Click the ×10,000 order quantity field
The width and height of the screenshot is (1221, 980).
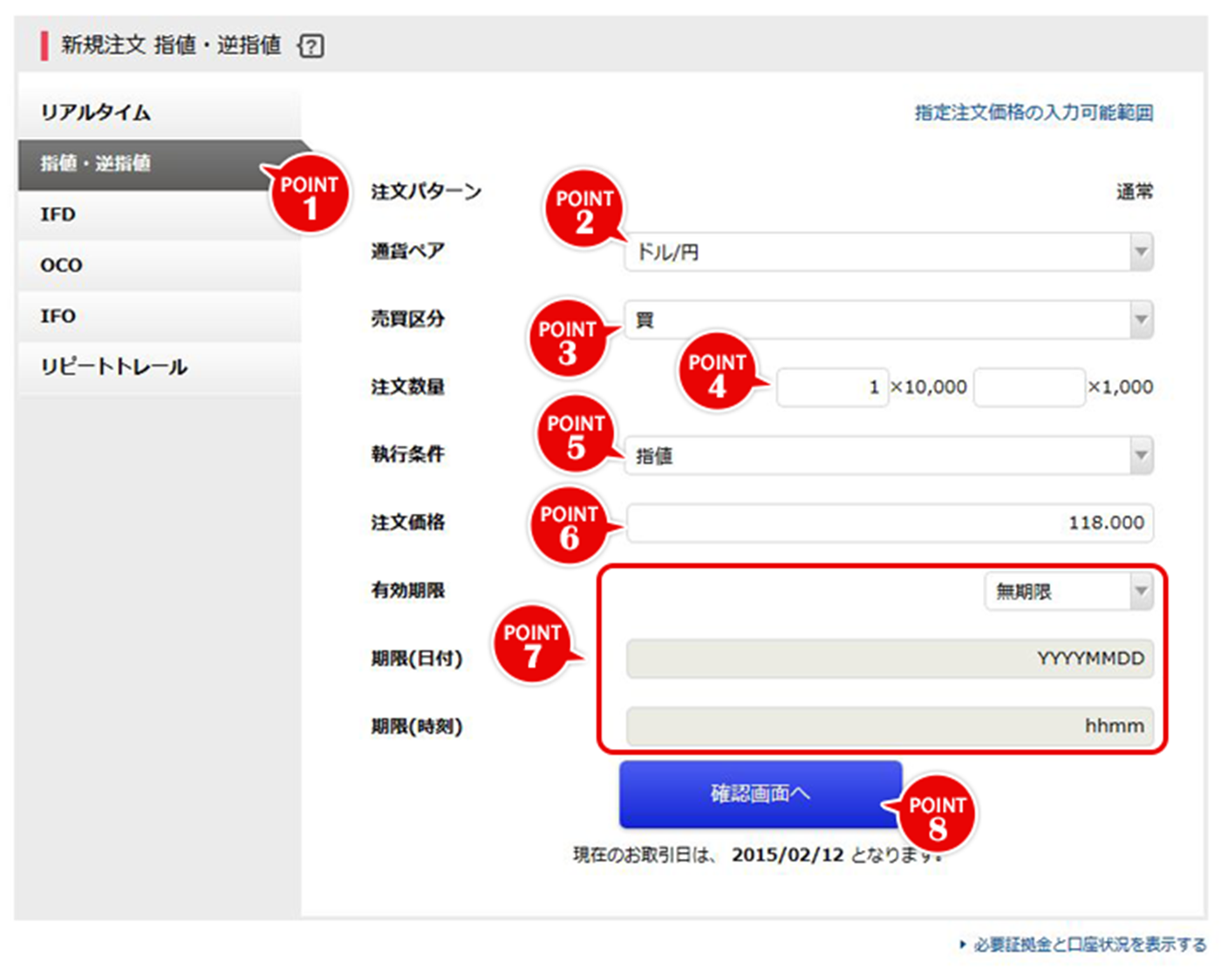pyautogui.click(x=831, y=387)
